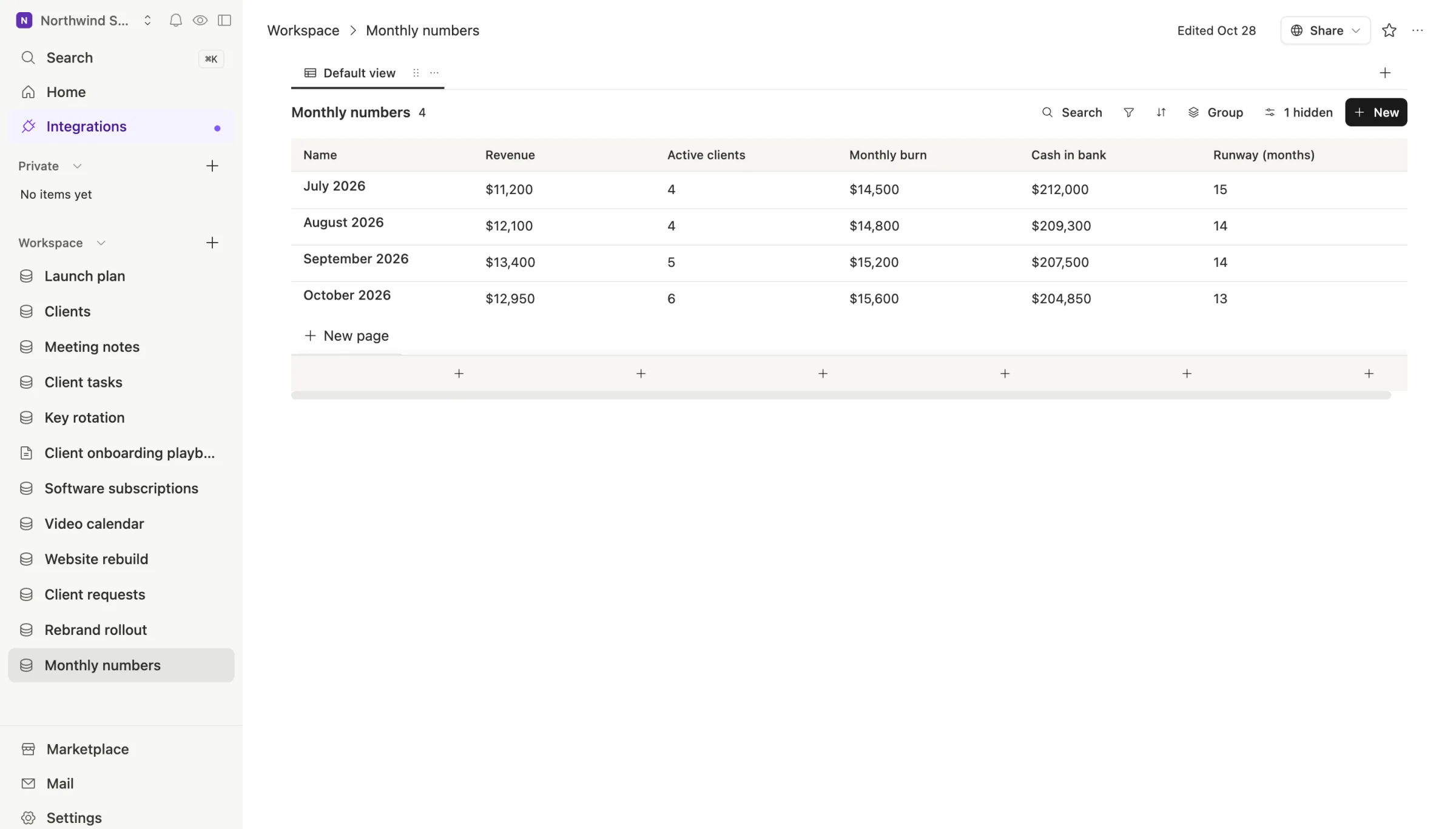Add a new view with plus icon
Image resolution: width=1456 pixels, height=829 pixels.
(x=1384, y=73)
